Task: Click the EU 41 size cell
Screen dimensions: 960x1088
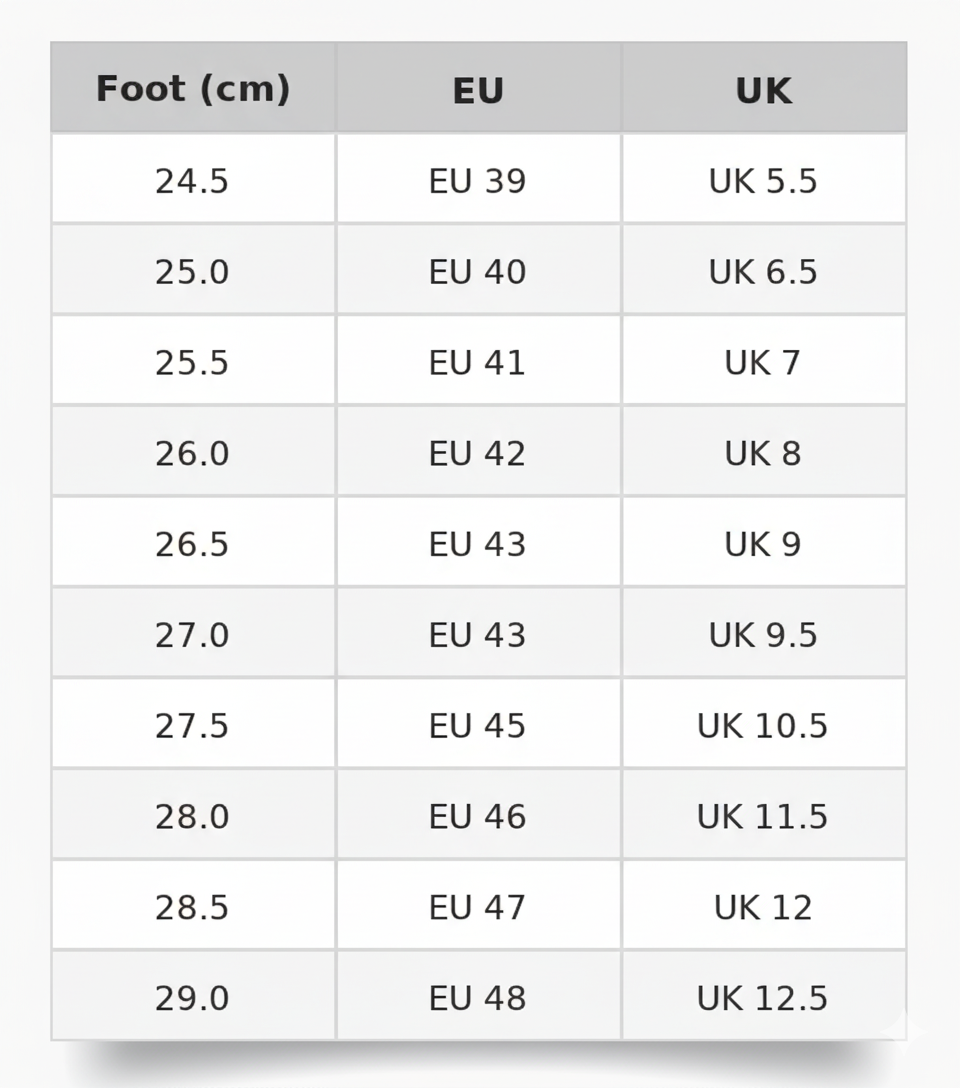Action: [x=478, y=363]
